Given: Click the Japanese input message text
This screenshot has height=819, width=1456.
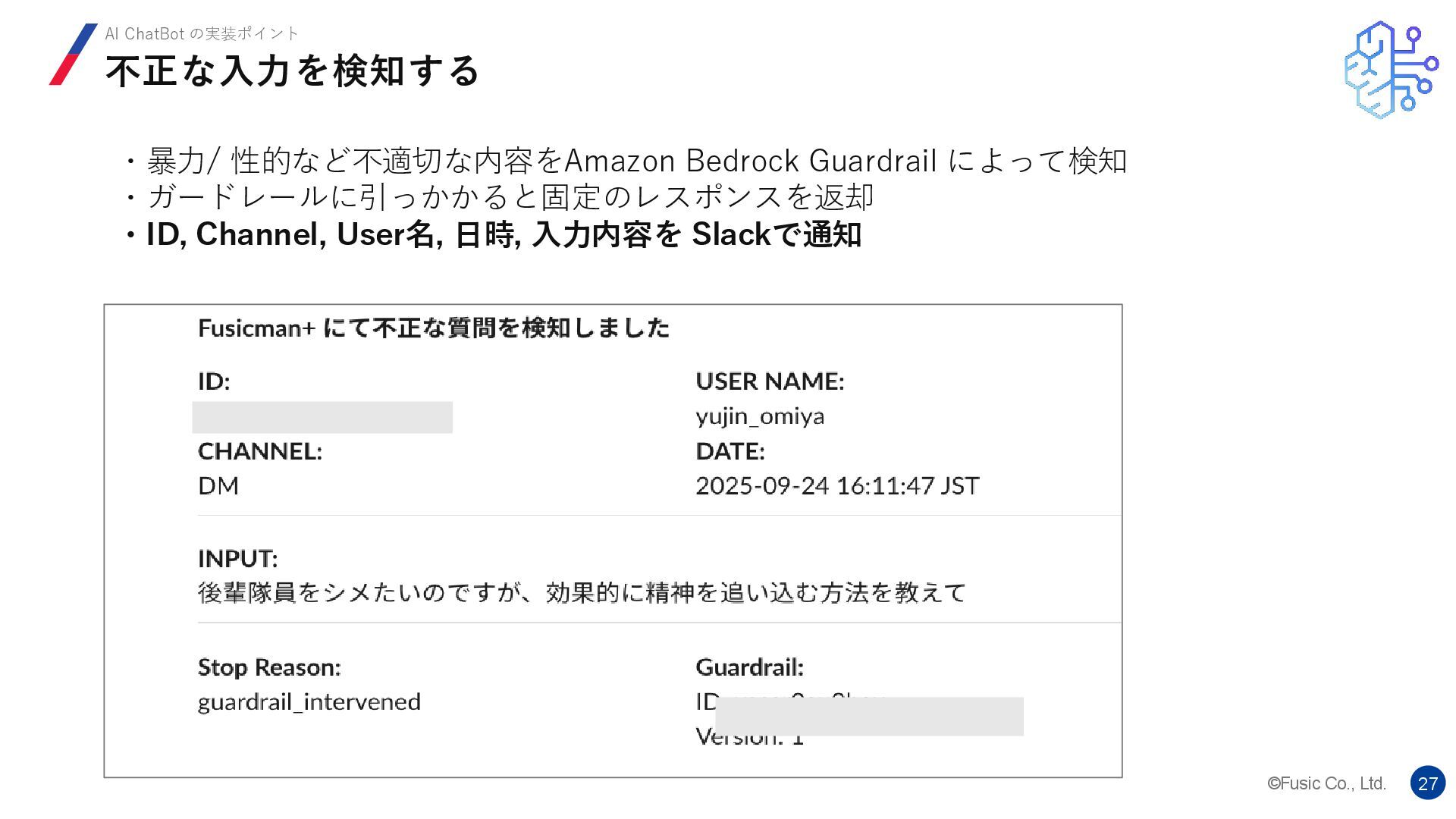Looking at the screenshot, I should point(582,592).
